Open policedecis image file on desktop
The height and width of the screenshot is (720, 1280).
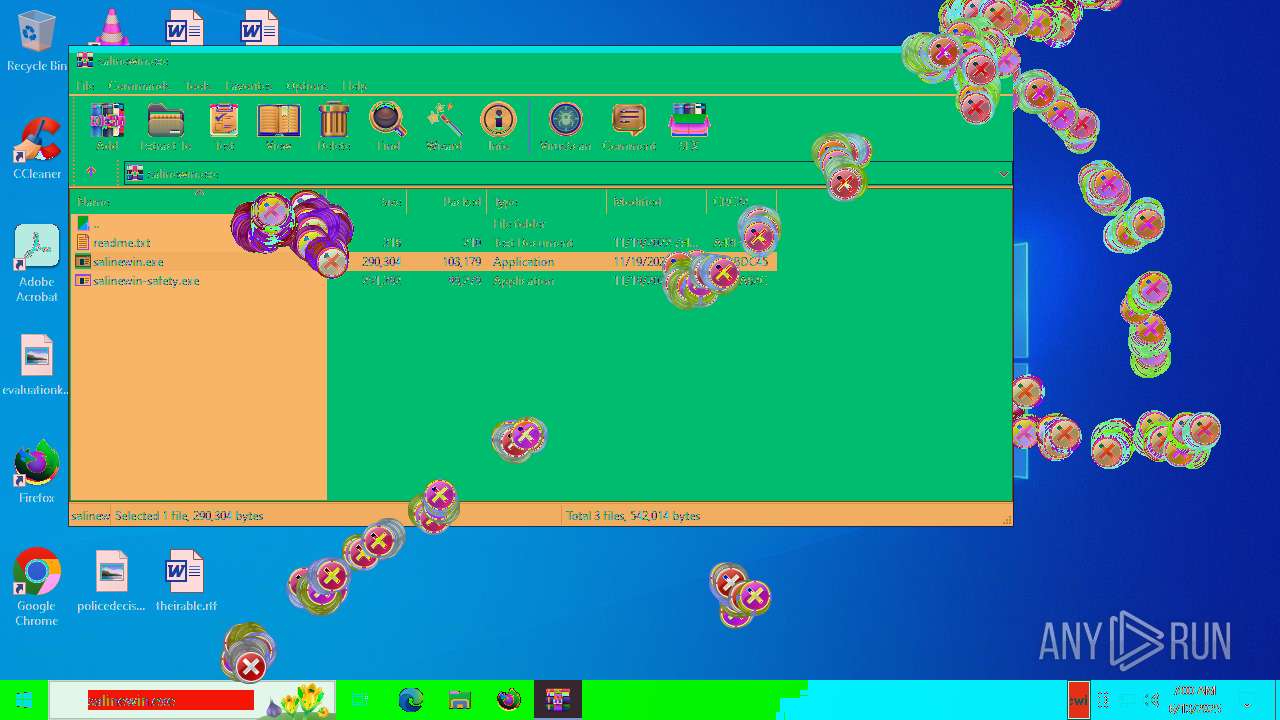[x=111, y=581]
